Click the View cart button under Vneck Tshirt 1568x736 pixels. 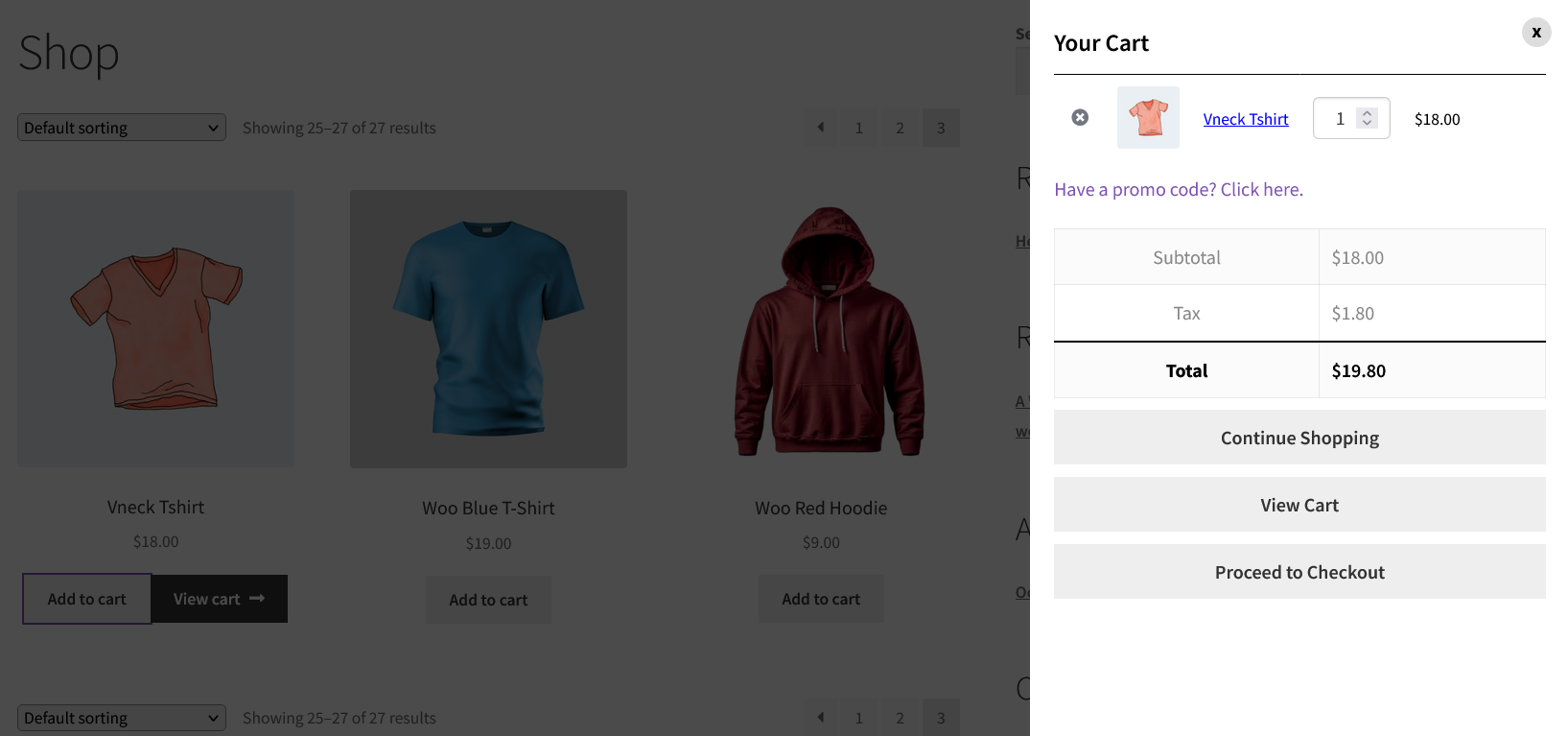point(219,598)
